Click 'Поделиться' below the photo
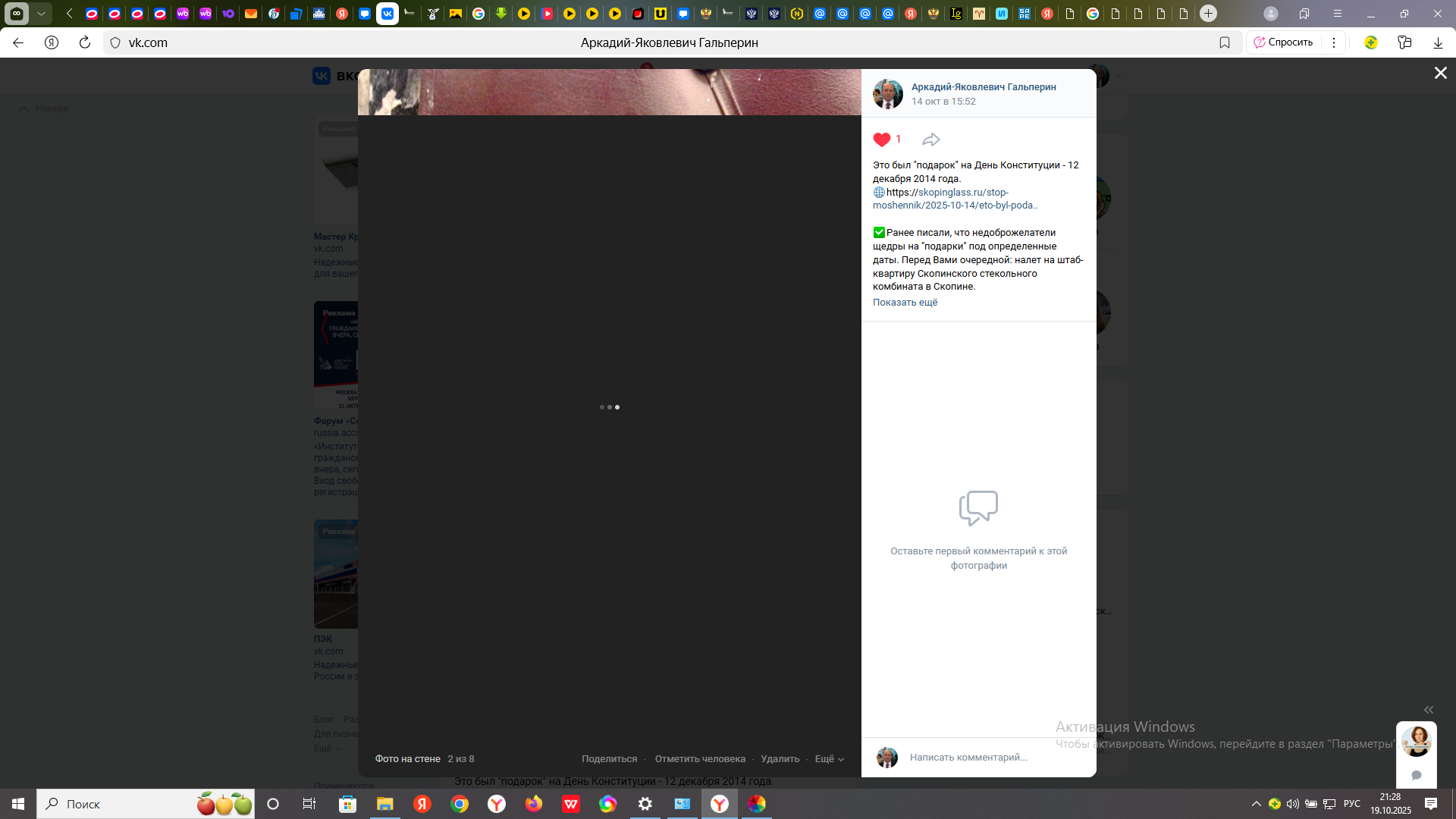The image size is (1456, 819). (609, 759)
